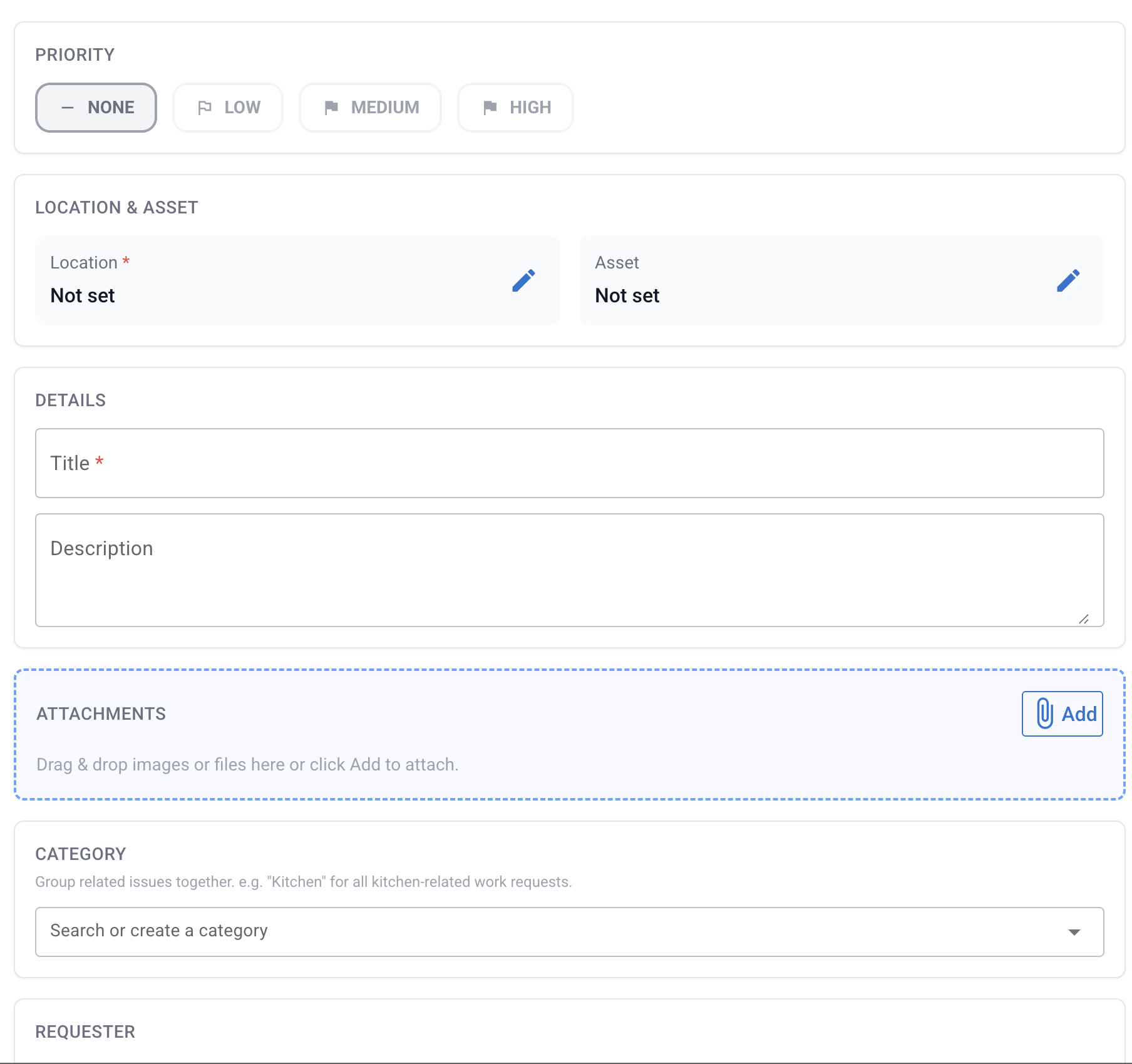
Task: Click Add to attach a file
Action: pyautogui.click(x=1062, y=714)
